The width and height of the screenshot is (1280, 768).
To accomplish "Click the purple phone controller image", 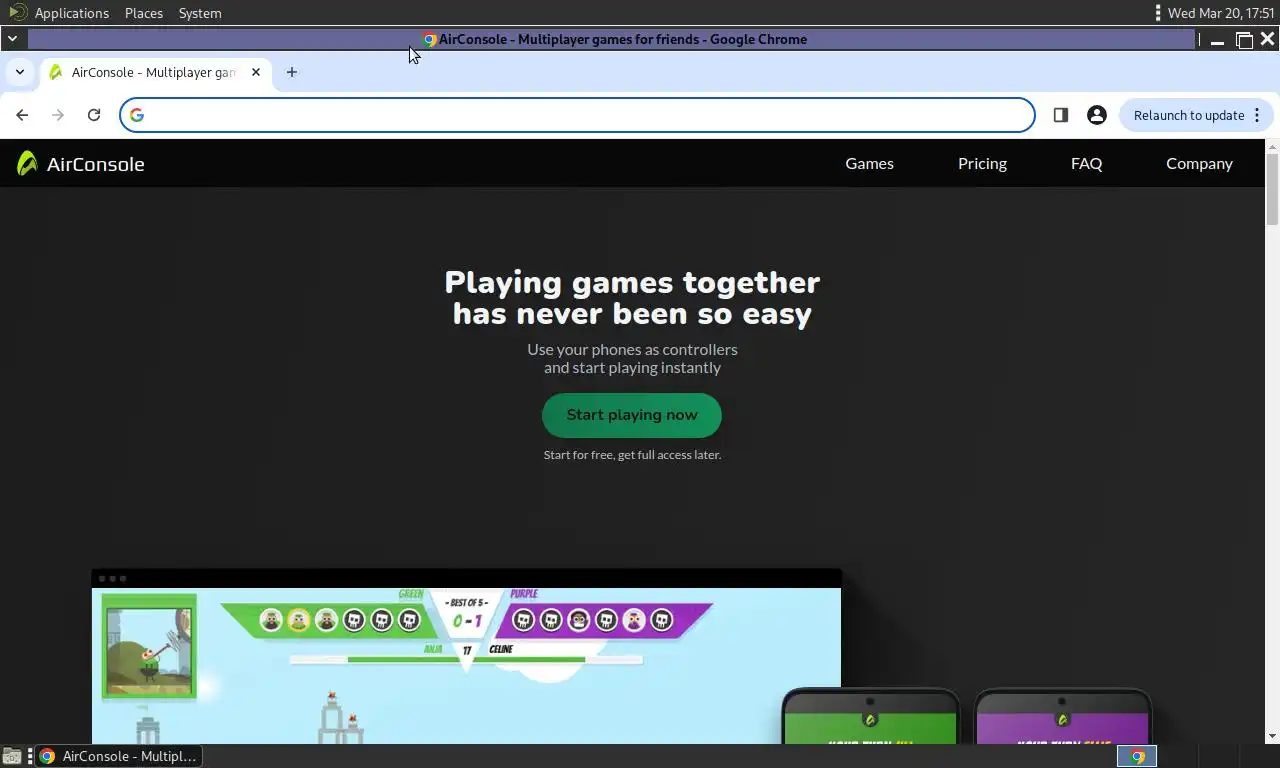I will coord(1063,716).
